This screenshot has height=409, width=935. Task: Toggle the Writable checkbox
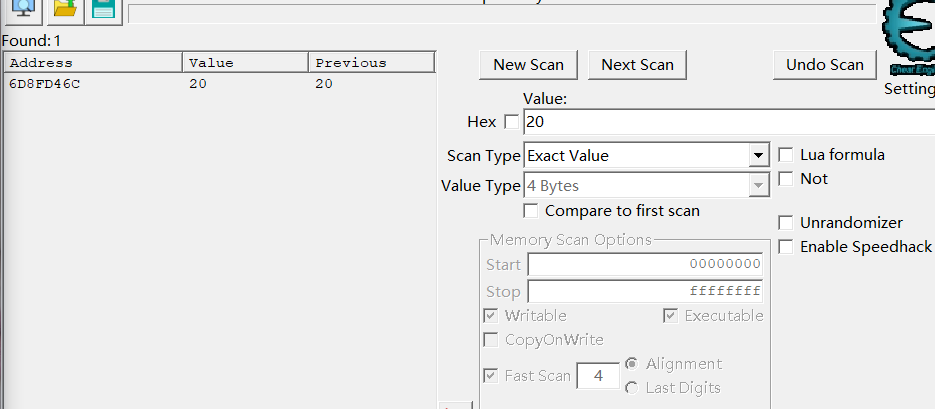click(491, 316)
